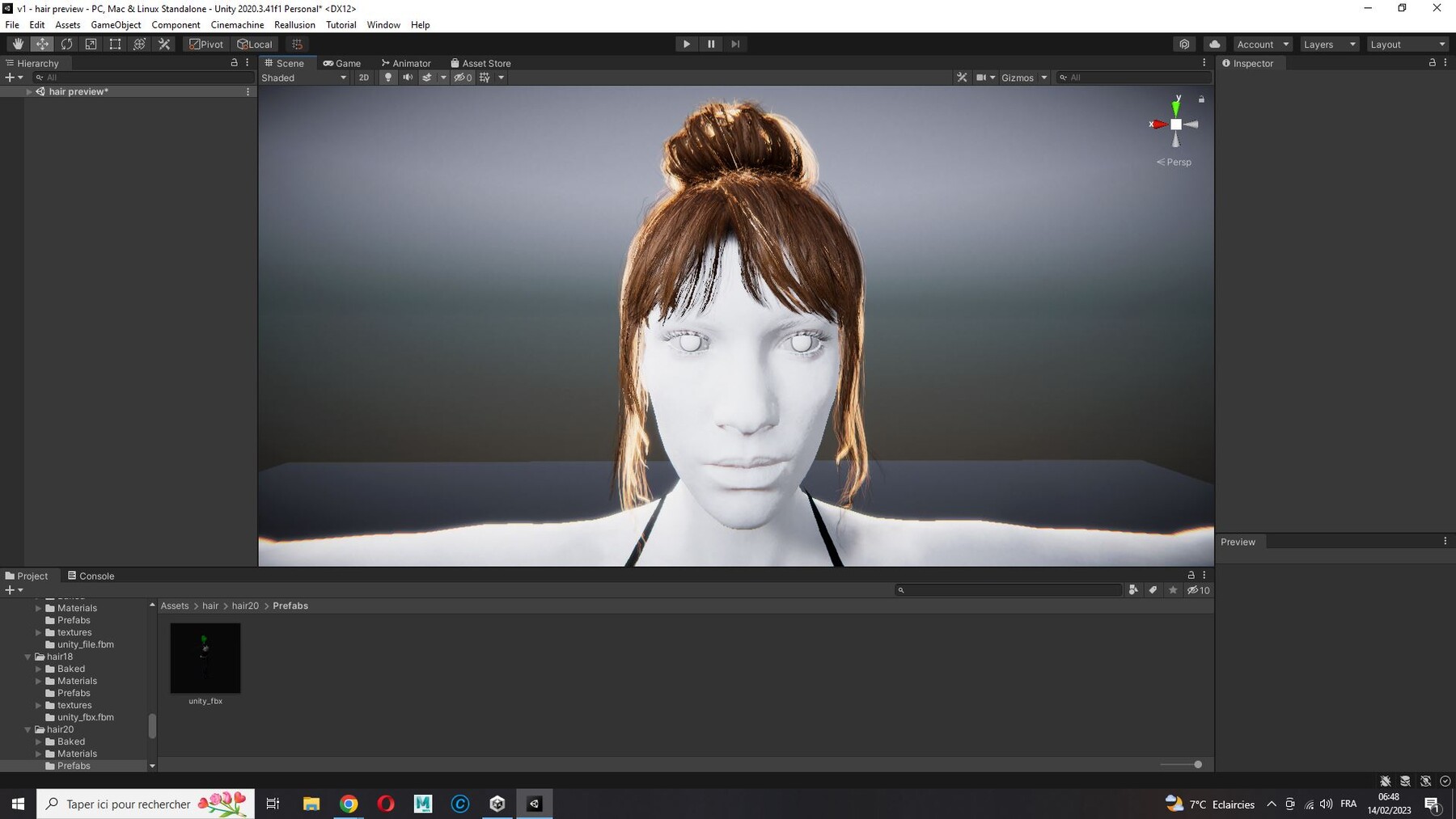This screenshot has height=819, width=1456.
Task: Select the Scale tool
Action: (91, 44)
